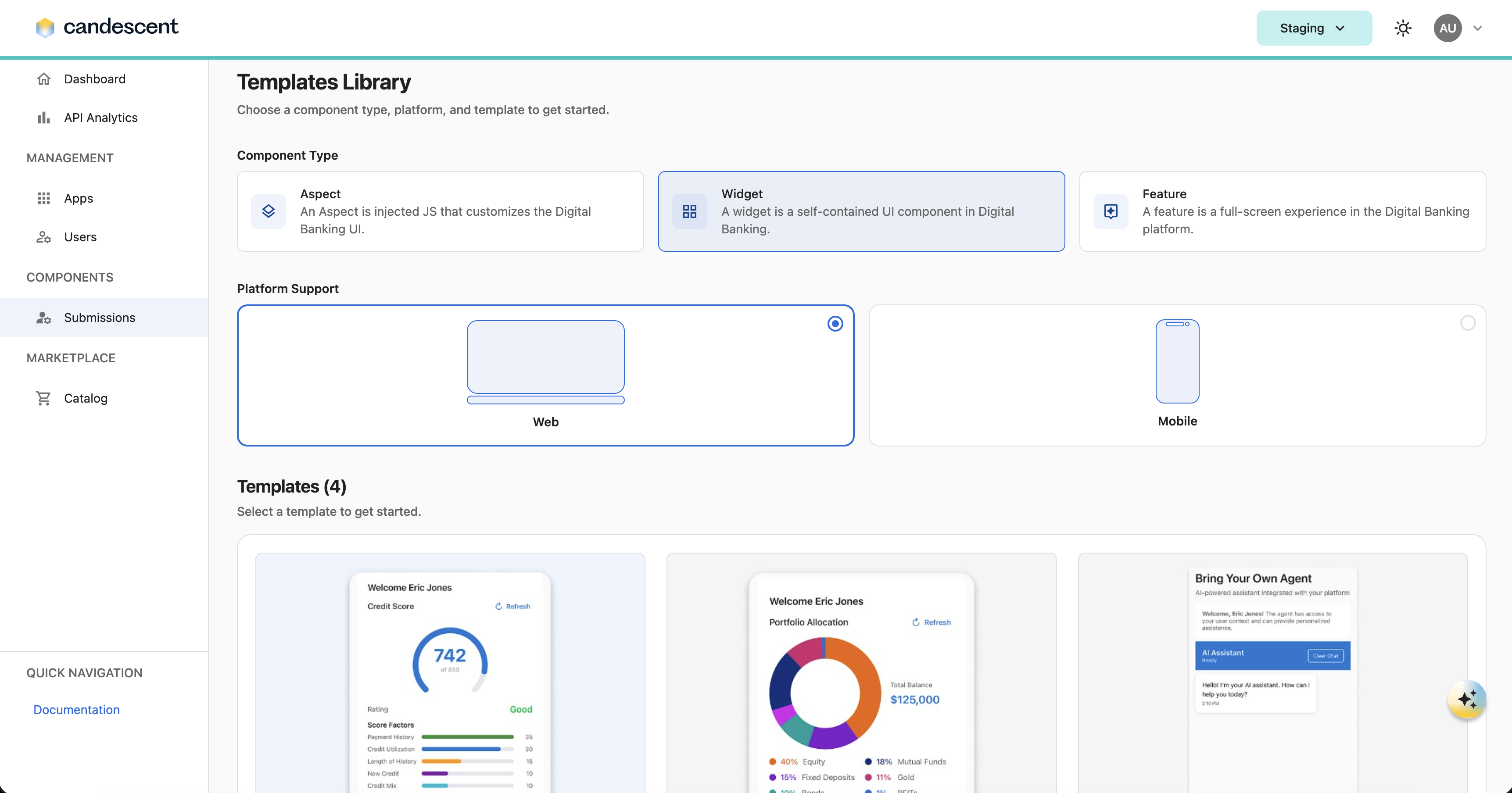The width and height of the screenshot is (1512, 793).
Task: Click the MANAGEMENT section header
Action: (69, 158)
